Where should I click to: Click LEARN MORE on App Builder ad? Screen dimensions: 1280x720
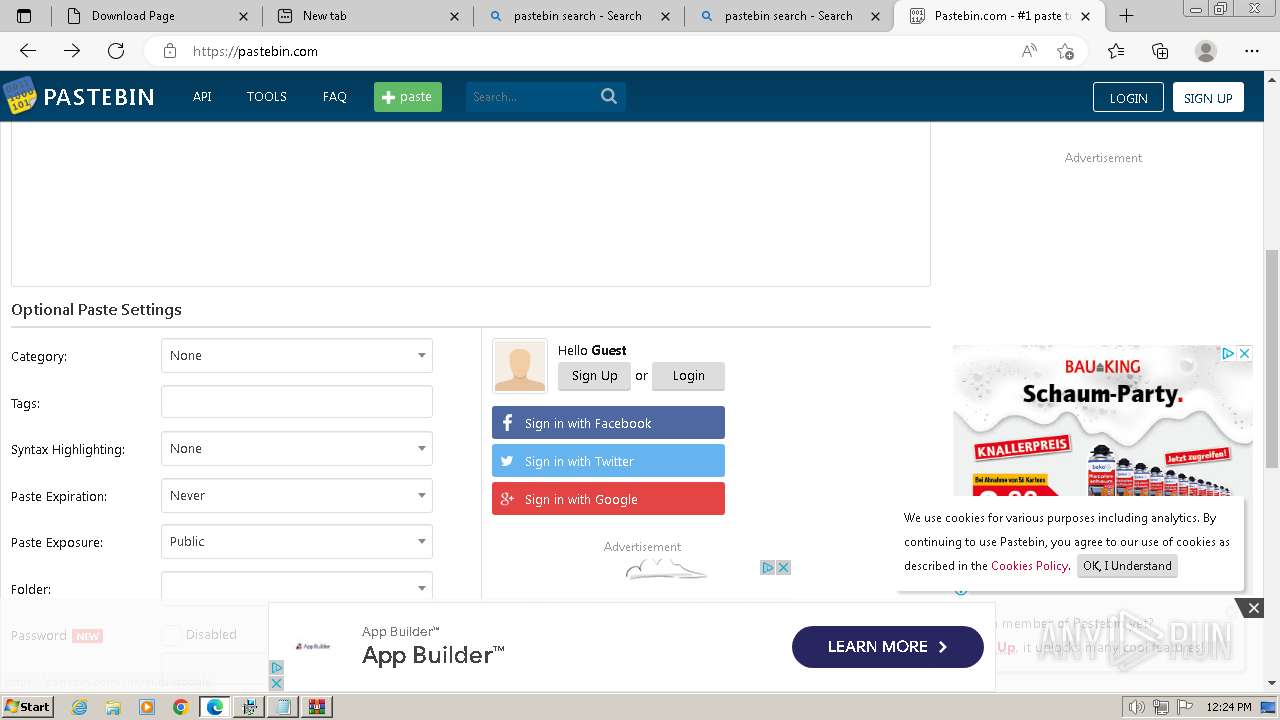(x=888, y=647)
